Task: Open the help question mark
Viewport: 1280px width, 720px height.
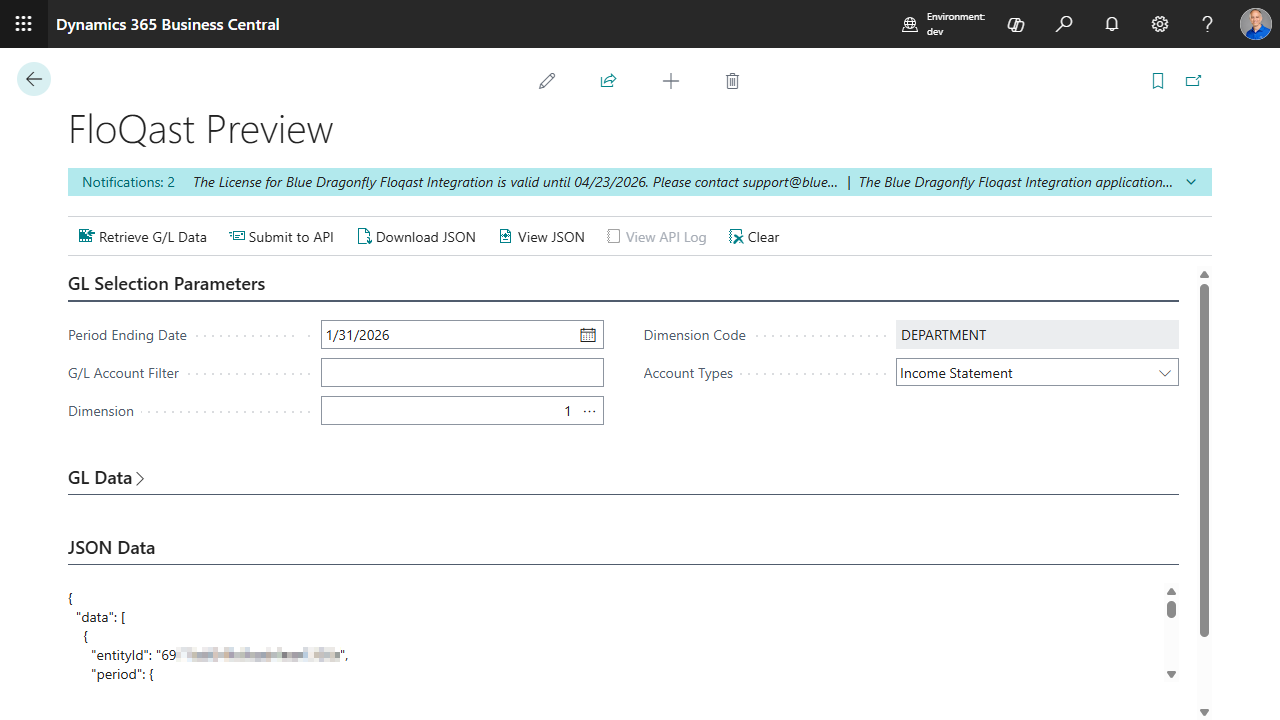Action: (1208, 24)
